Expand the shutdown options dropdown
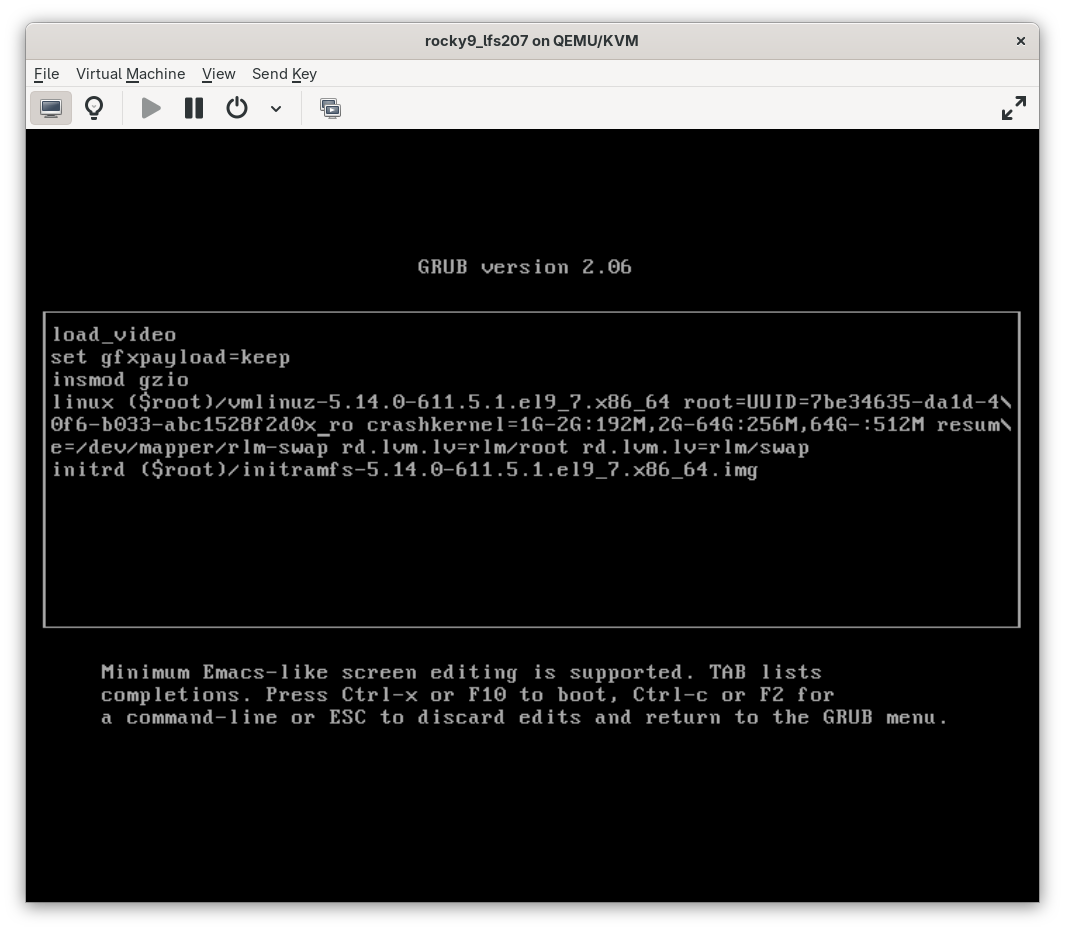The height and width of the screenshot is (931, 1065). pos(276,107)
